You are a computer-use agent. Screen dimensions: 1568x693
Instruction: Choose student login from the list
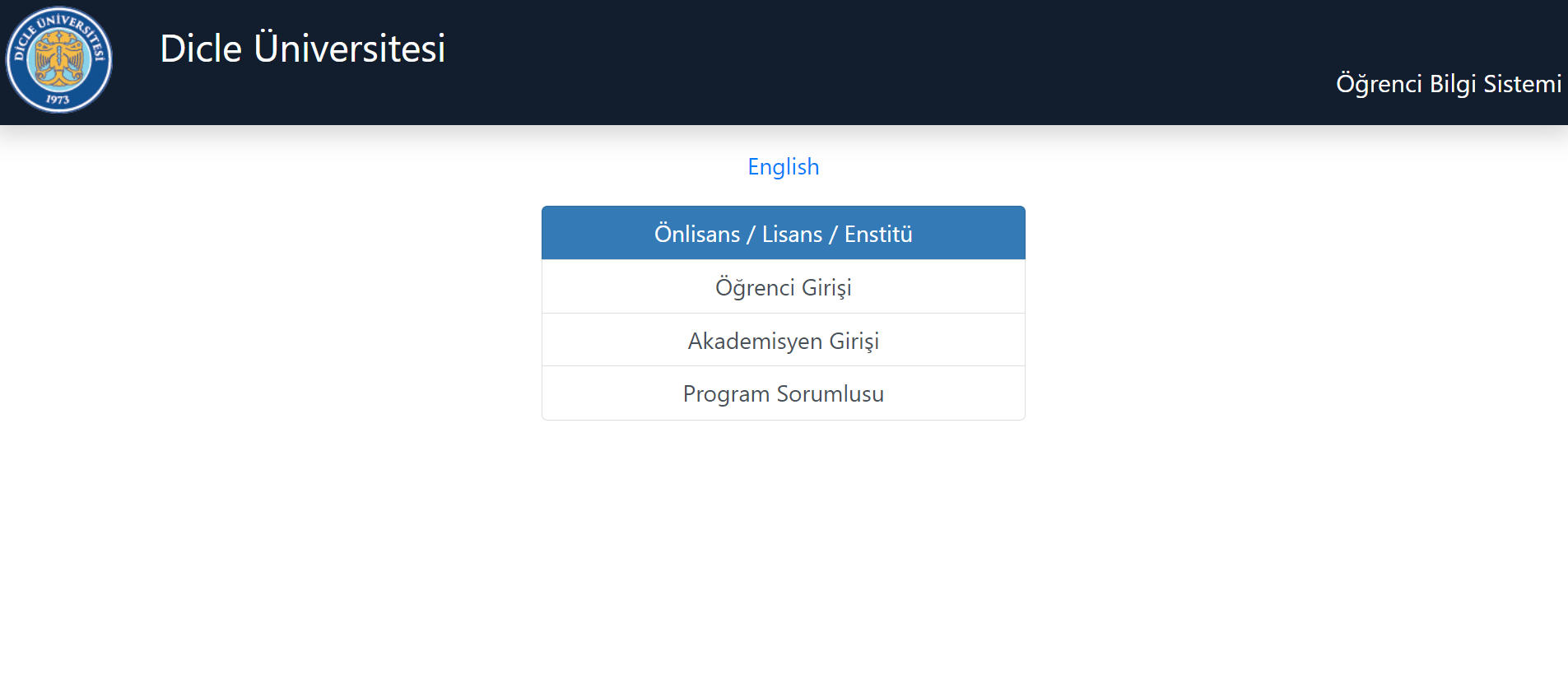(x=783, y=287)
